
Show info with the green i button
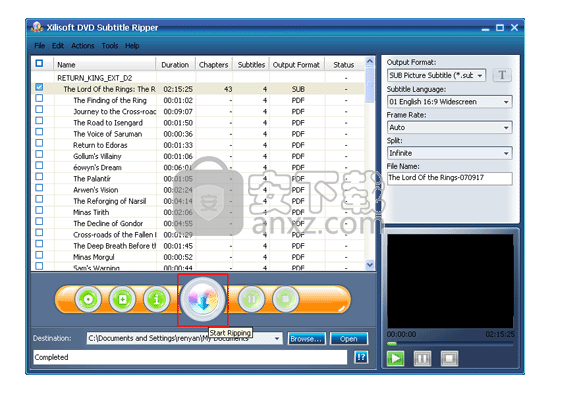156,299
